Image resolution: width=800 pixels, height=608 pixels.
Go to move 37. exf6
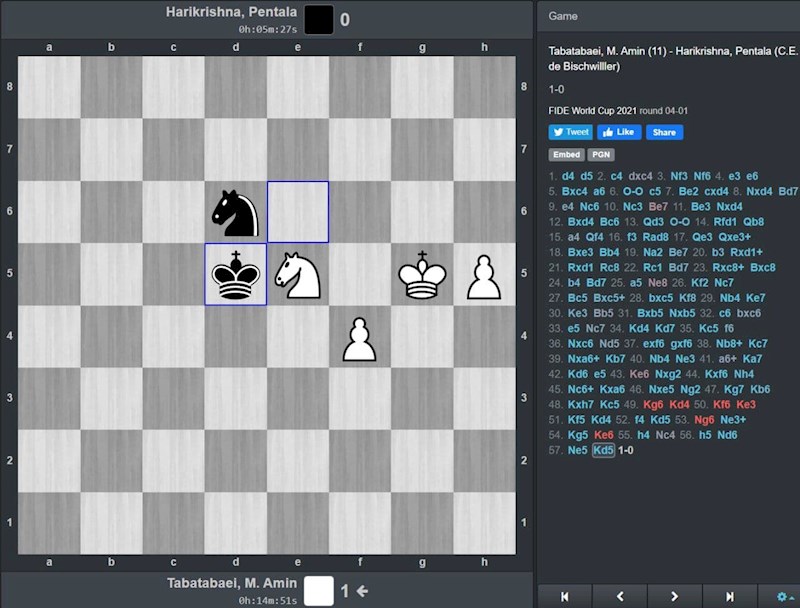point(654,344)
